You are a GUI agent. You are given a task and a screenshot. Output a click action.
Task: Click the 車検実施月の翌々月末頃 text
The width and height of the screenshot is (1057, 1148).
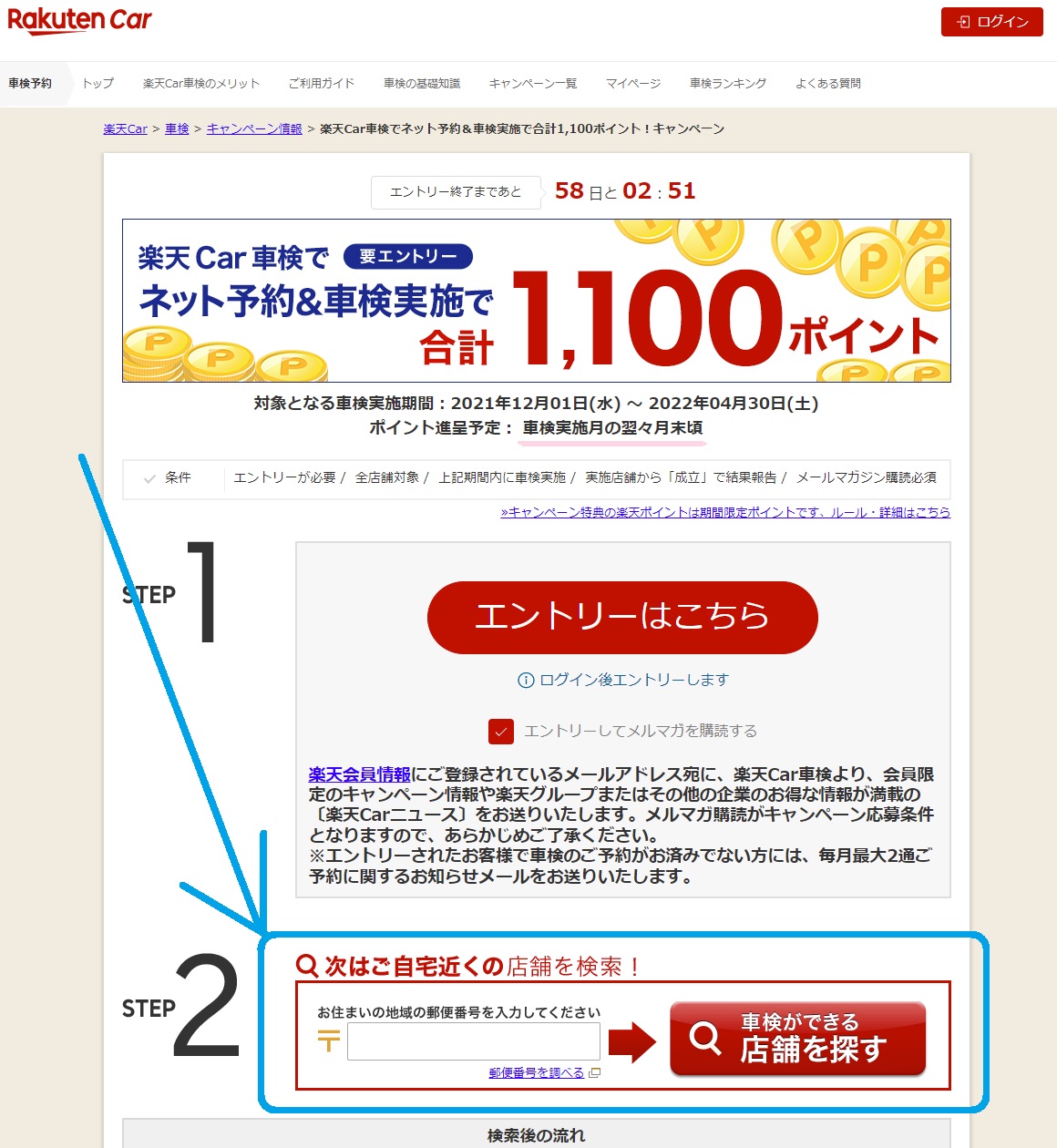(612, 428)
